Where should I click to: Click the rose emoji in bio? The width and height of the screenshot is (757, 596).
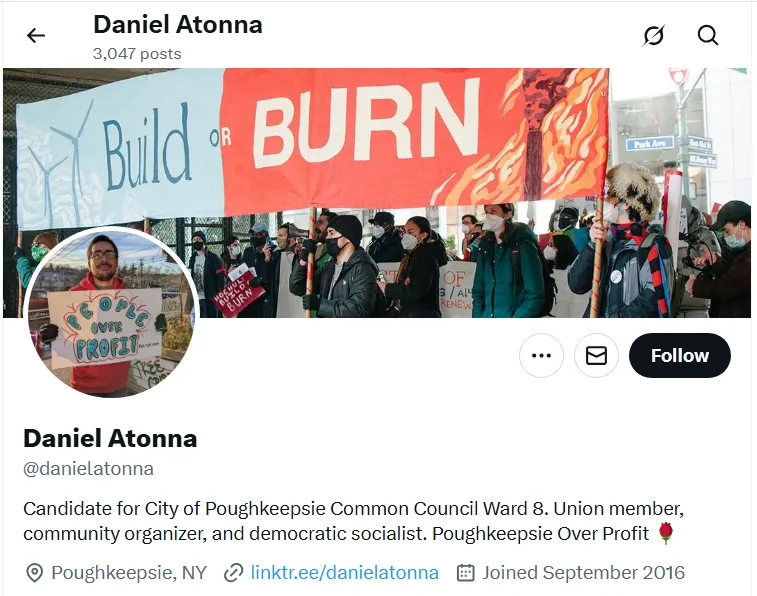click(x=666, y=533)
